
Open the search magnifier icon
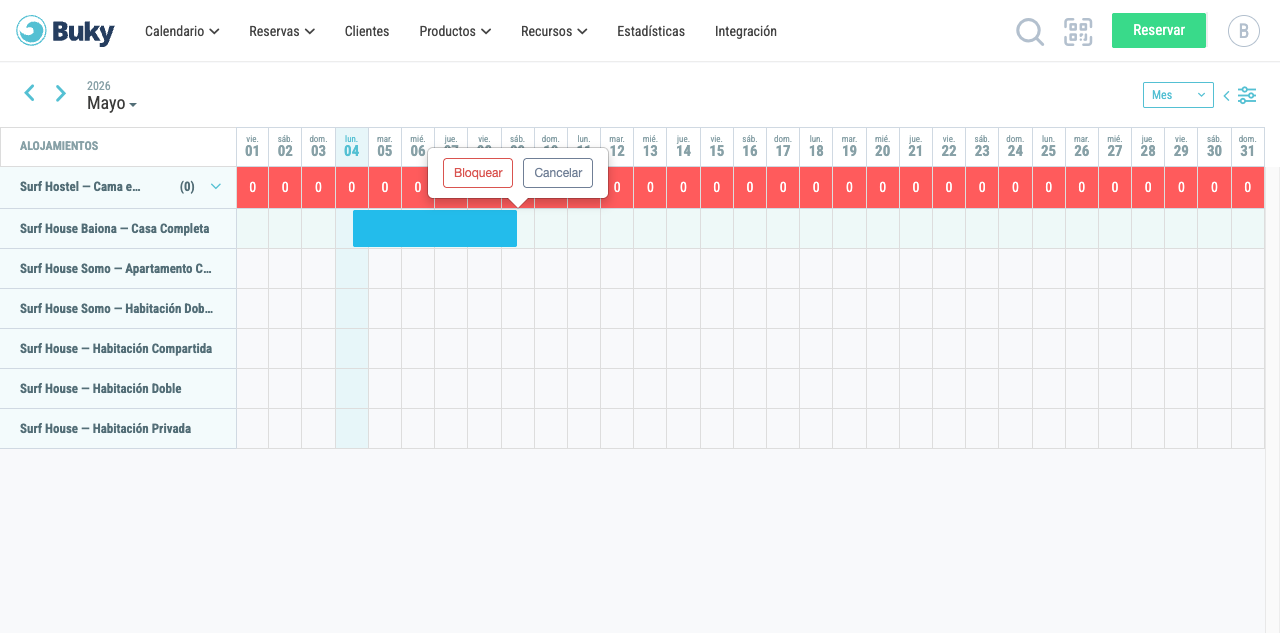coord(1030,32)
